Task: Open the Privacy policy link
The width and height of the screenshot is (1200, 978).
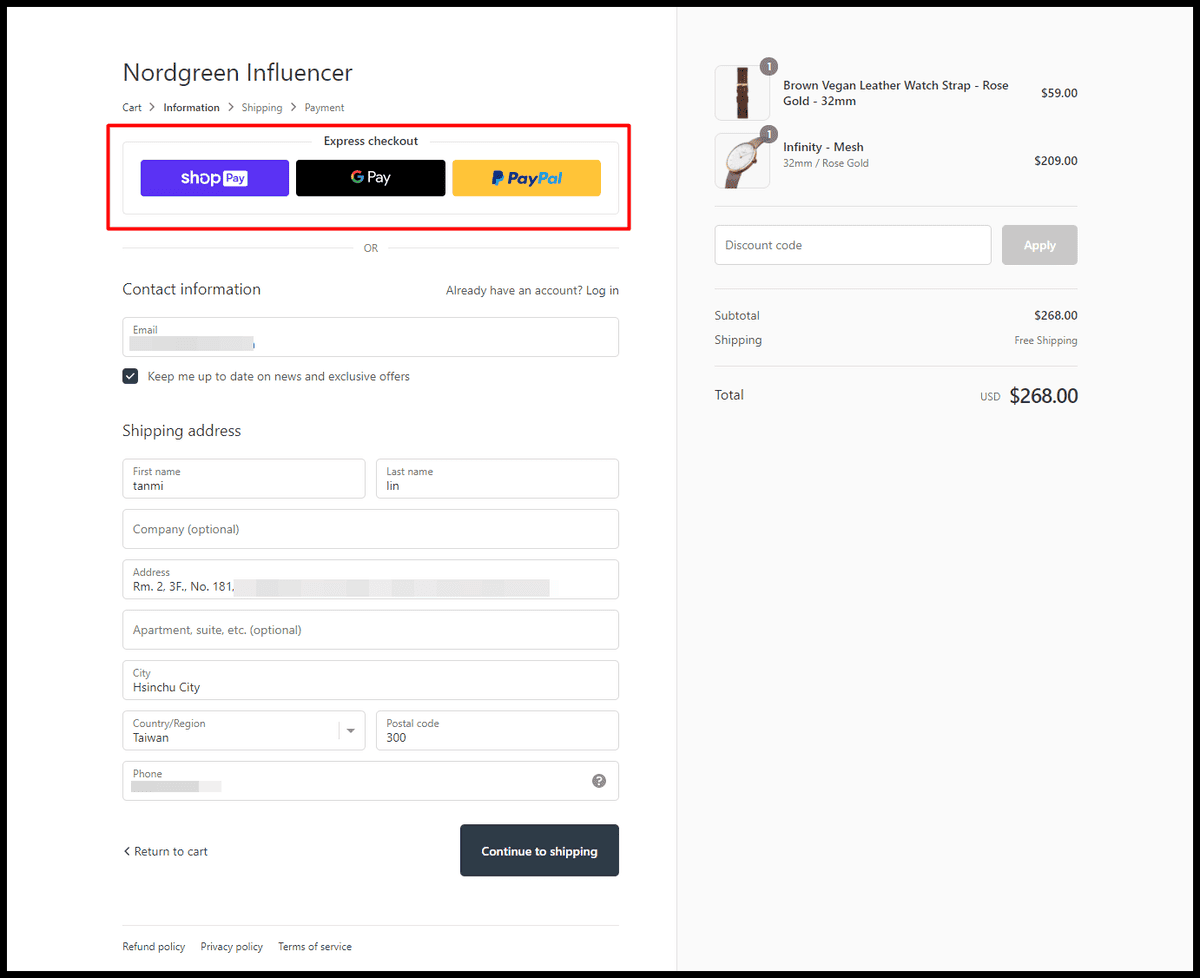Action: tap(231, 946)
